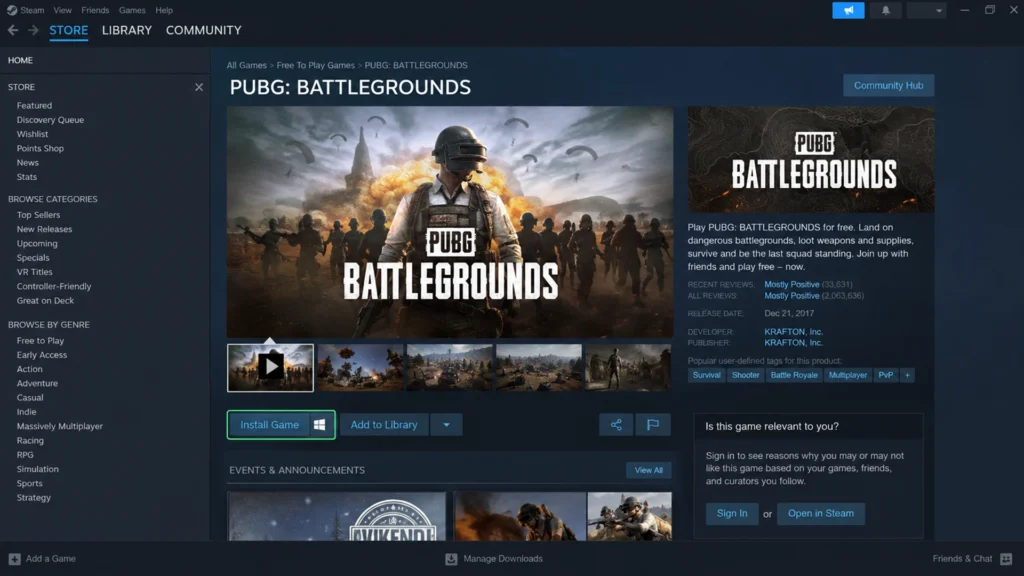The width and height of the screenshot is (1024, 576).
Task: Select the Multiplayer tag
Action: click(848, 375)
